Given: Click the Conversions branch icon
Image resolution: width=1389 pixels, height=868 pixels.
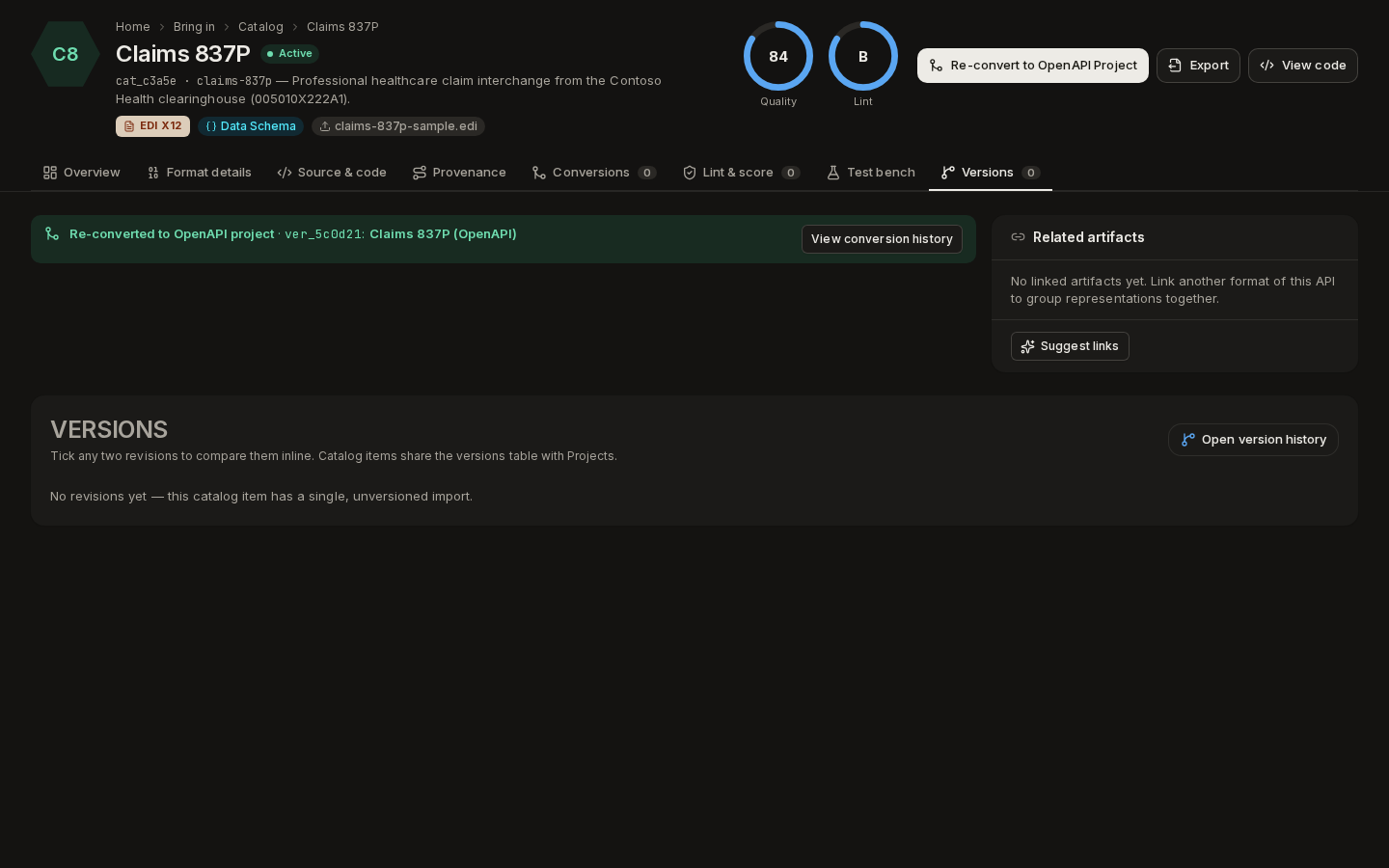Looking at the screenshot, I should 539,173.
